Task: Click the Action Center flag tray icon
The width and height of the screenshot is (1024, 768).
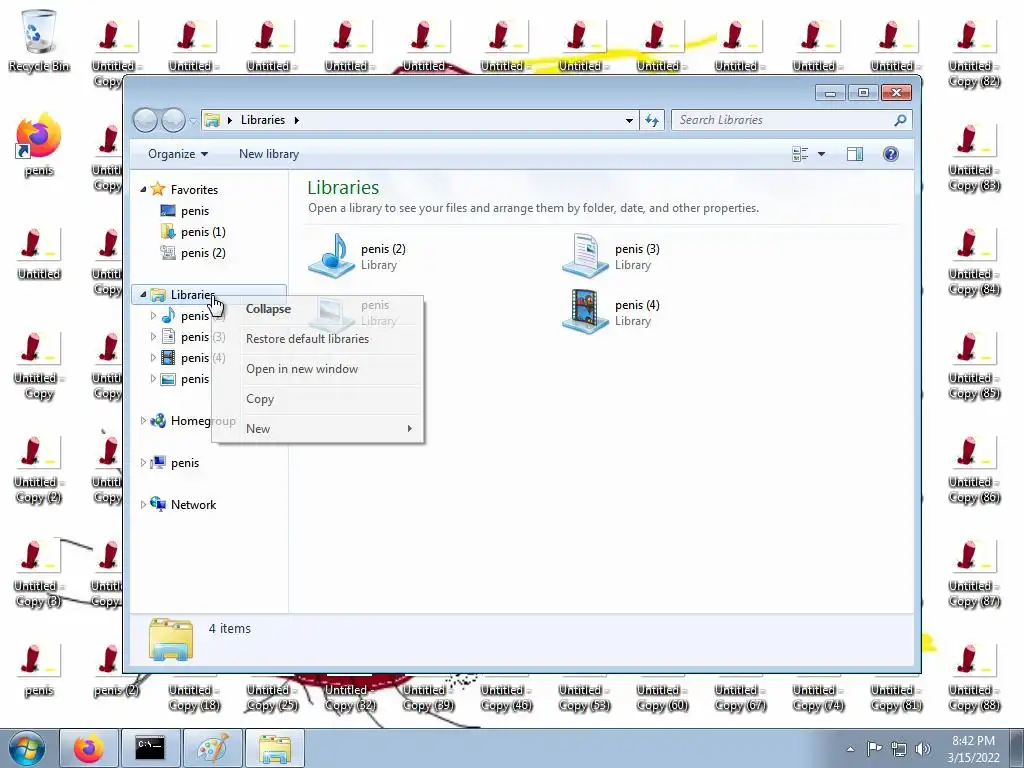Action: tap(874, 749)
